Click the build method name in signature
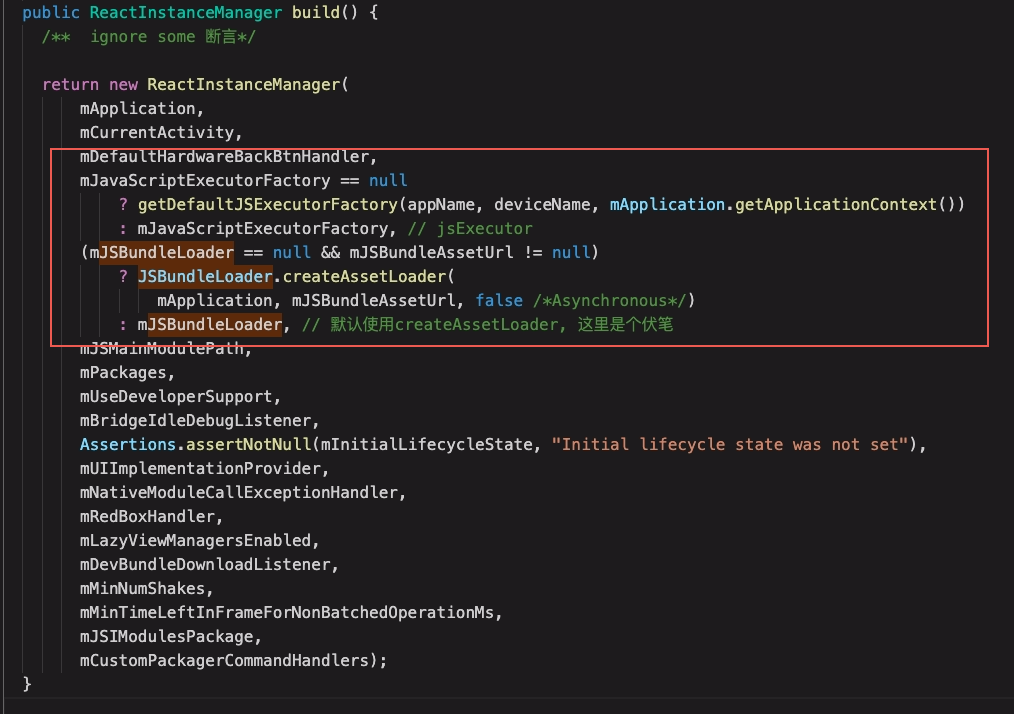Viewport: 1014px width, 714px height. click(315, 13)
